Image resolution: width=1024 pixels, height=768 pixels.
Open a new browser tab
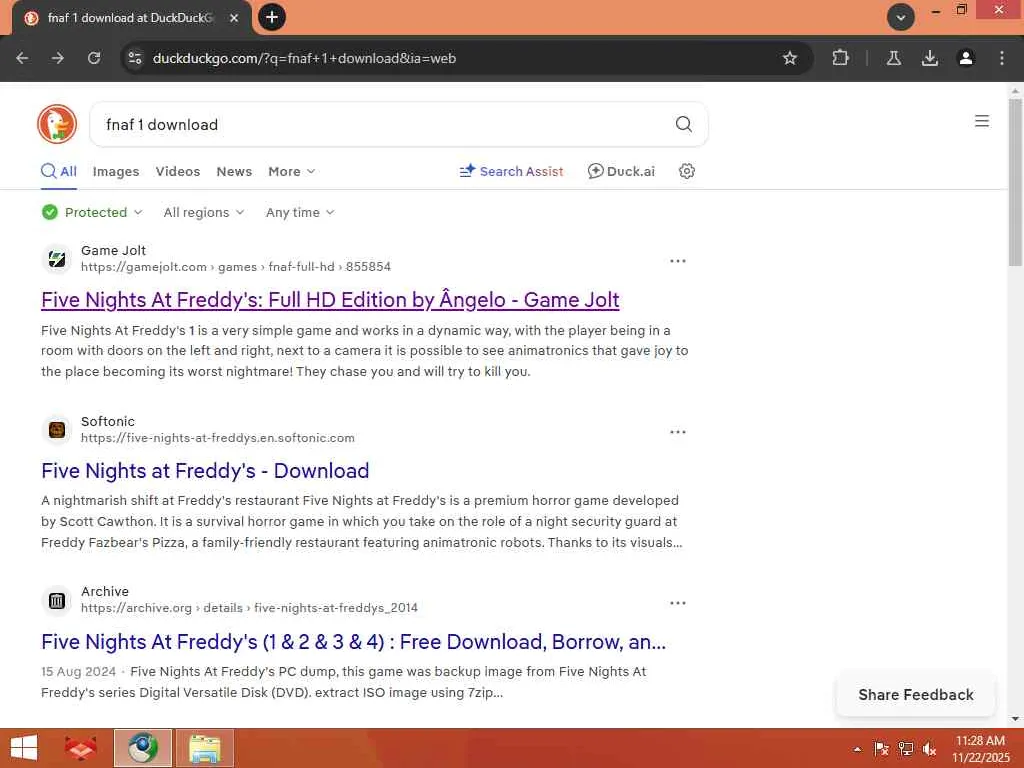(272, 17)
